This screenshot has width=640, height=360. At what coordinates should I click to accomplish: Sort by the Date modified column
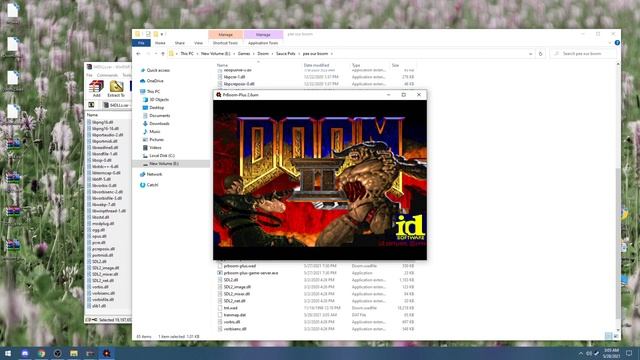tap(316, 65)
